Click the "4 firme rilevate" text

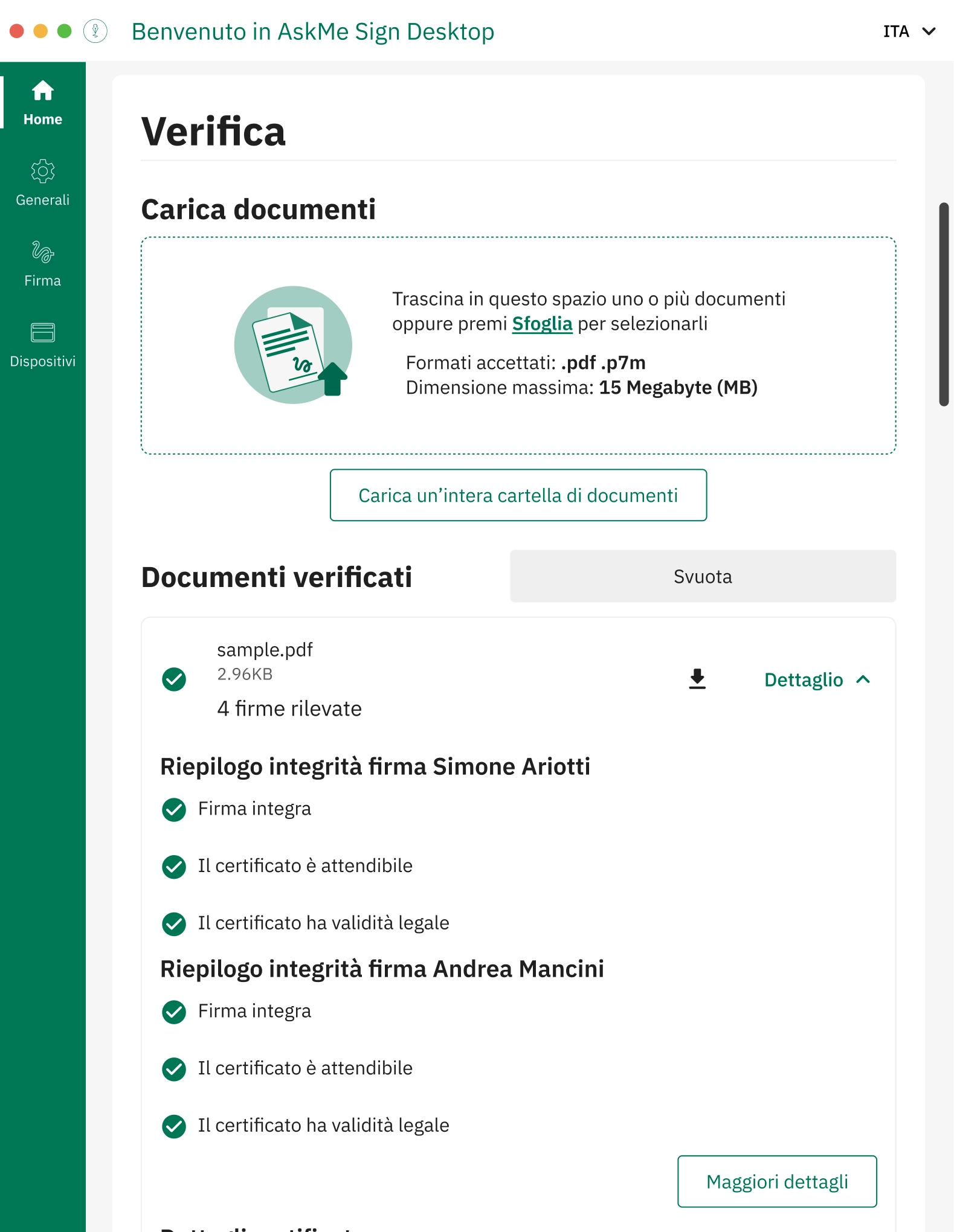click(x=289, y=708)
